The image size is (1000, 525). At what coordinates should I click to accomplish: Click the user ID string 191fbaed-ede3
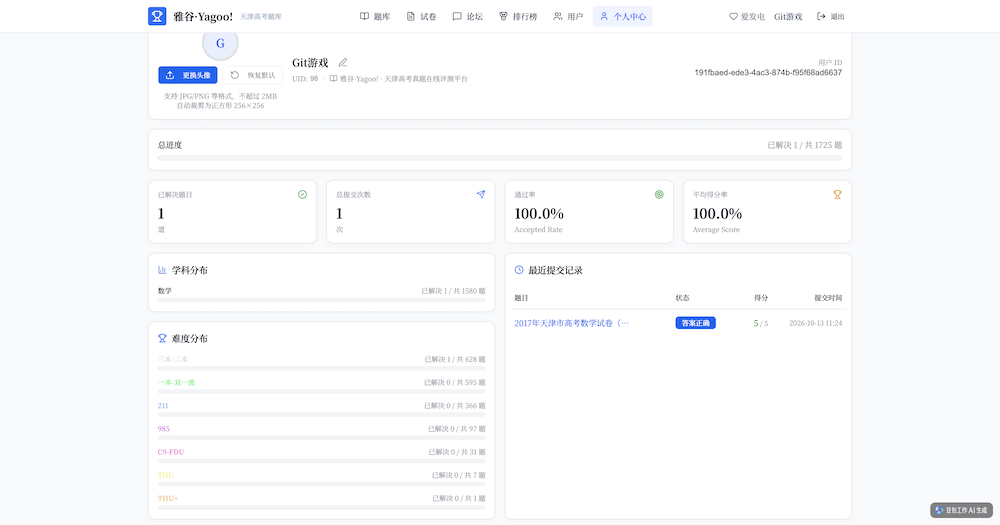(x=768, y=73)
